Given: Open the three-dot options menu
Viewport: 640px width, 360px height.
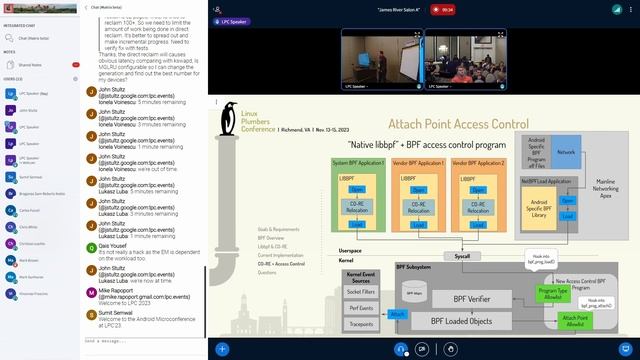Looking at the screenshot, I should (631, 9).
